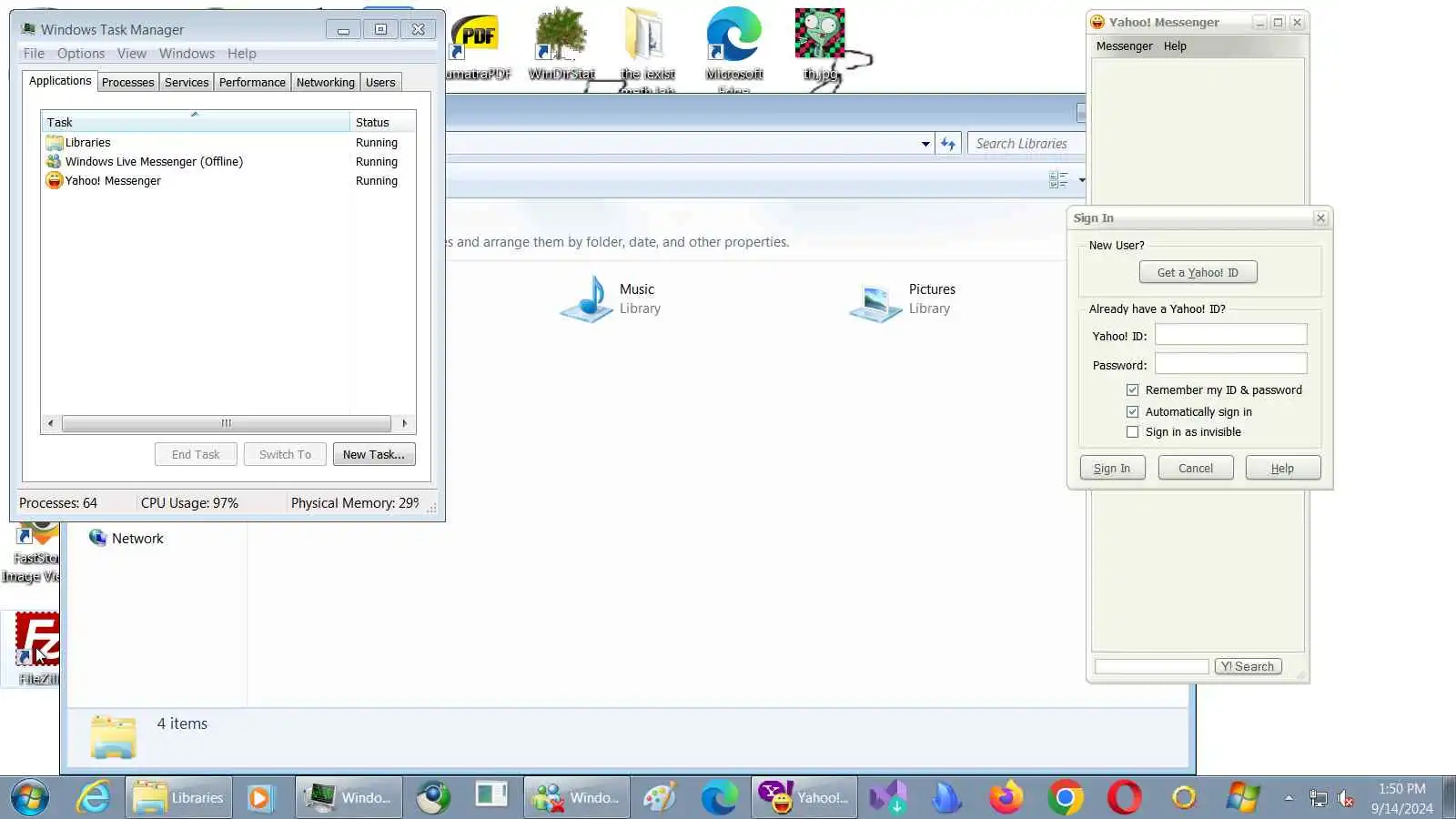Click the refresh arrows beside the address bar
This screenshot has width=1456, height=819.
(x=948, y=144)
